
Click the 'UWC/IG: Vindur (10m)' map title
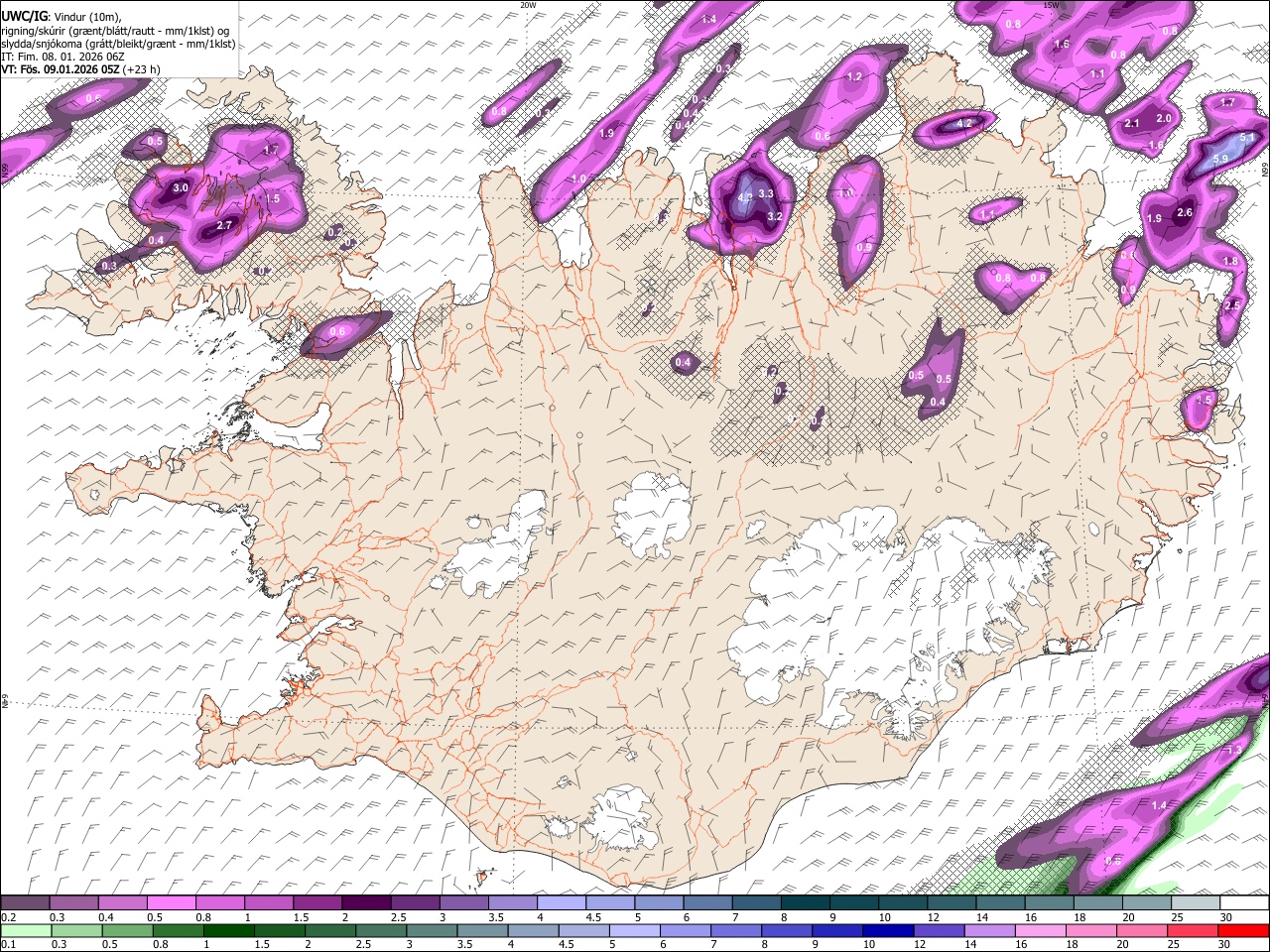pyautogui.click(x=61, y=16)
